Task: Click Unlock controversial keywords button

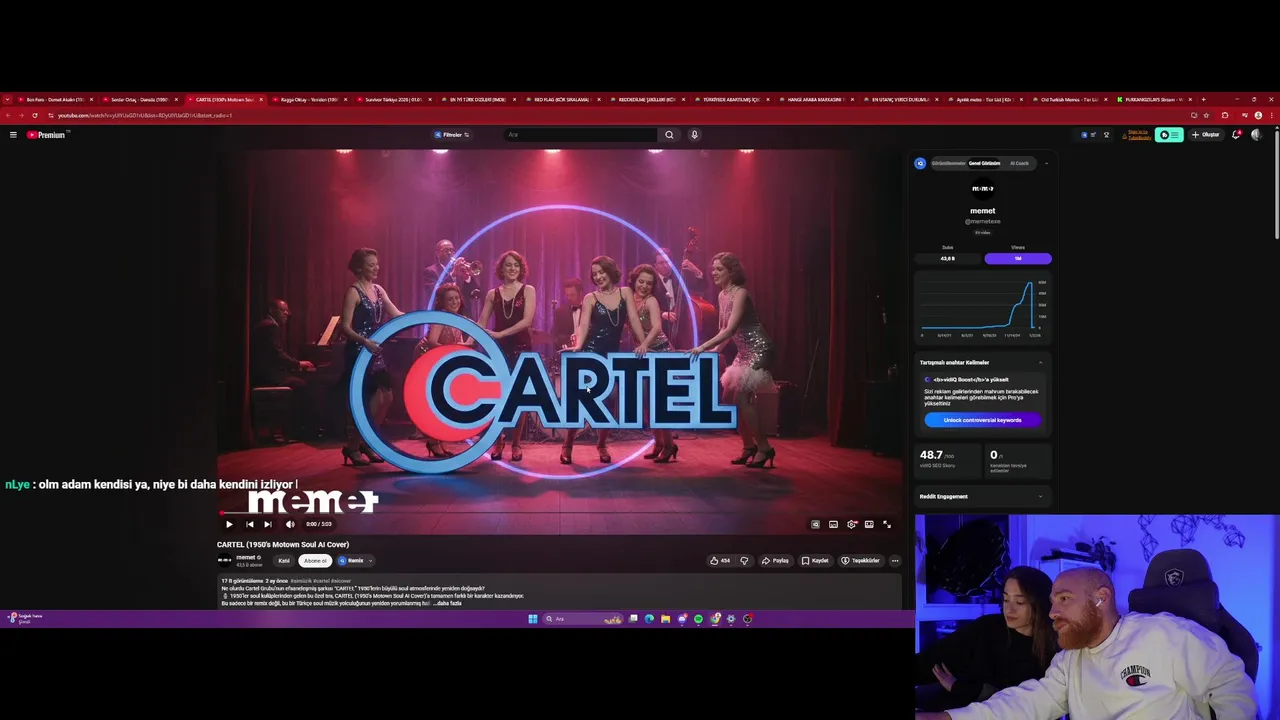Action: click(x=983, y=420)
